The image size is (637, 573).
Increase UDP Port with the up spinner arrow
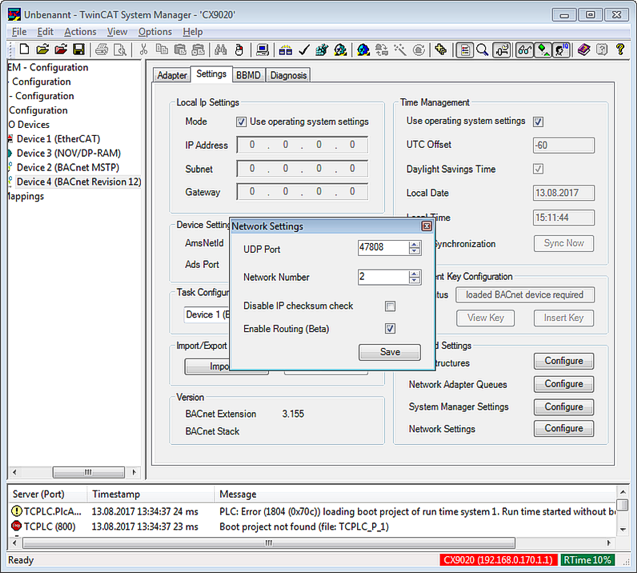(414, 244)
